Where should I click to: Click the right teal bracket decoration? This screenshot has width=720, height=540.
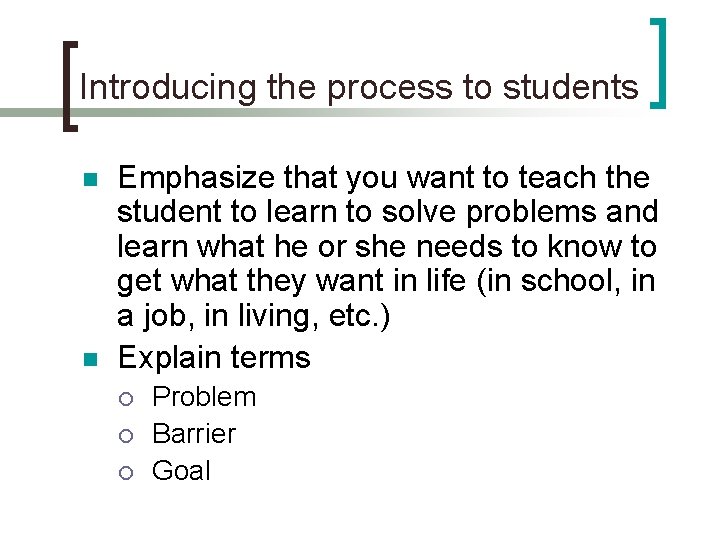click(661, 62)
